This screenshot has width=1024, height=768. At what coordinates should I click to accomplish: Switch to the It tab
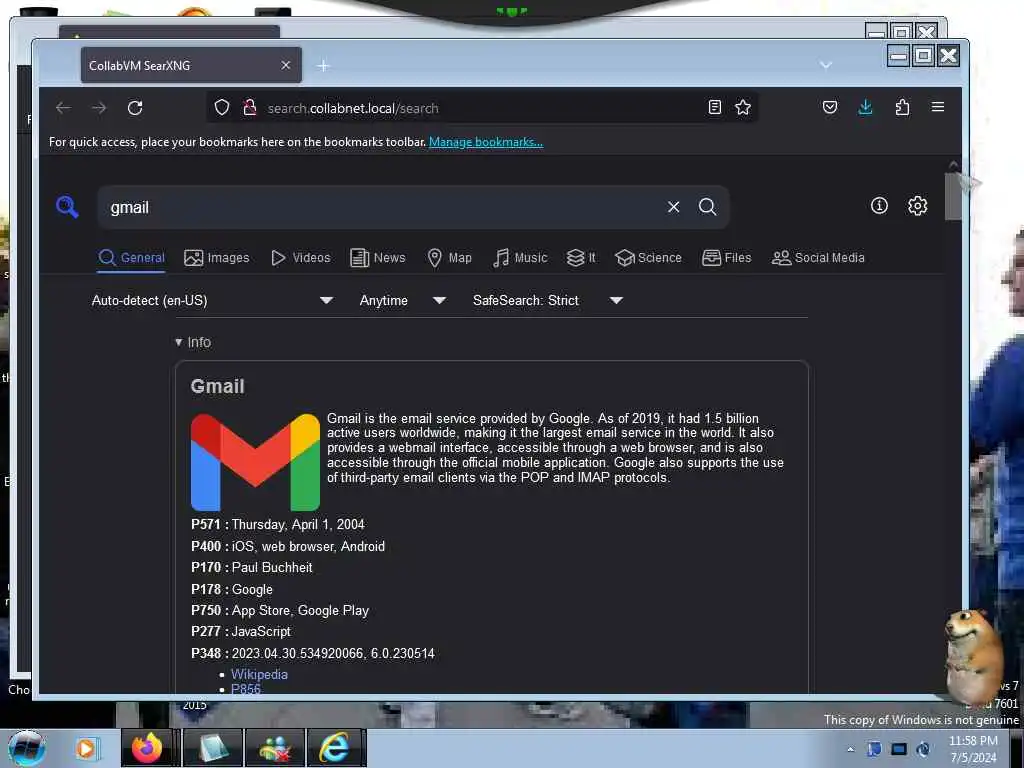pyautogui.click(x=581, y=258)
